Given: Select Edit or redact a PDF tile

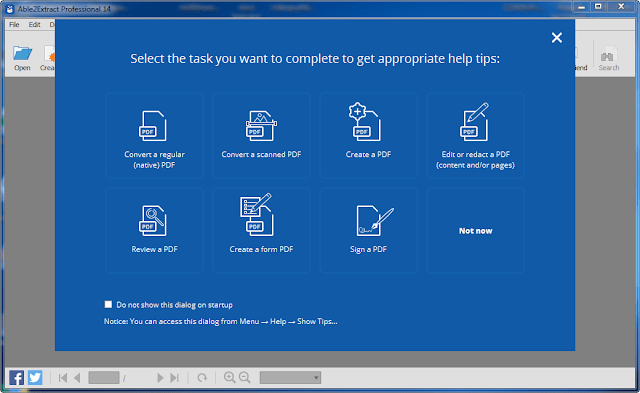Looking at the screenshot, I should pos(476,135).
